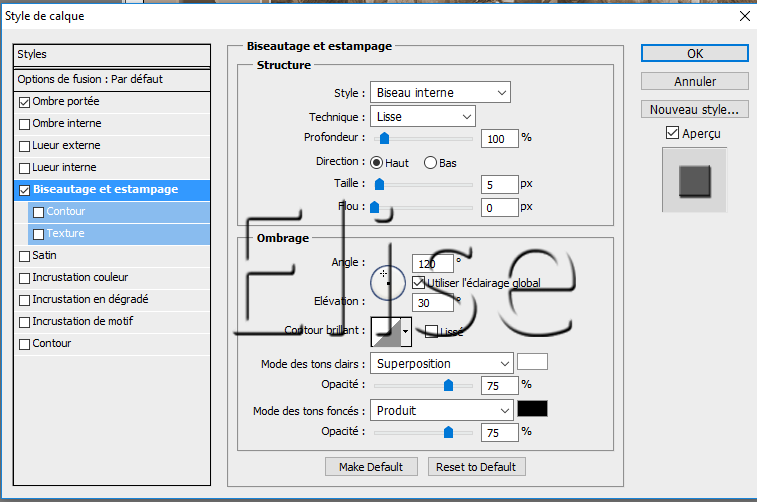Toggle the Aperçu preview checkbox
Viewport: 757px width, 502px height.
(x=672, y=133)
